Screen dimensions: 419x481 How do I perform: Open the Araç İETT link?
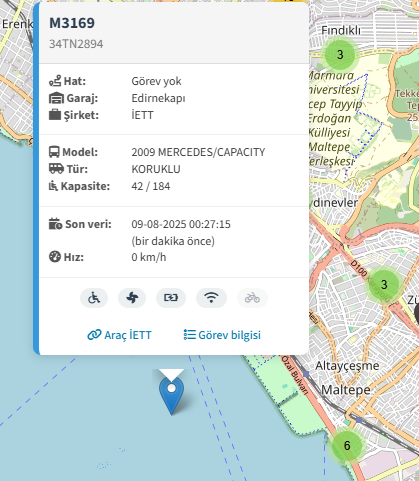point(119,335)
